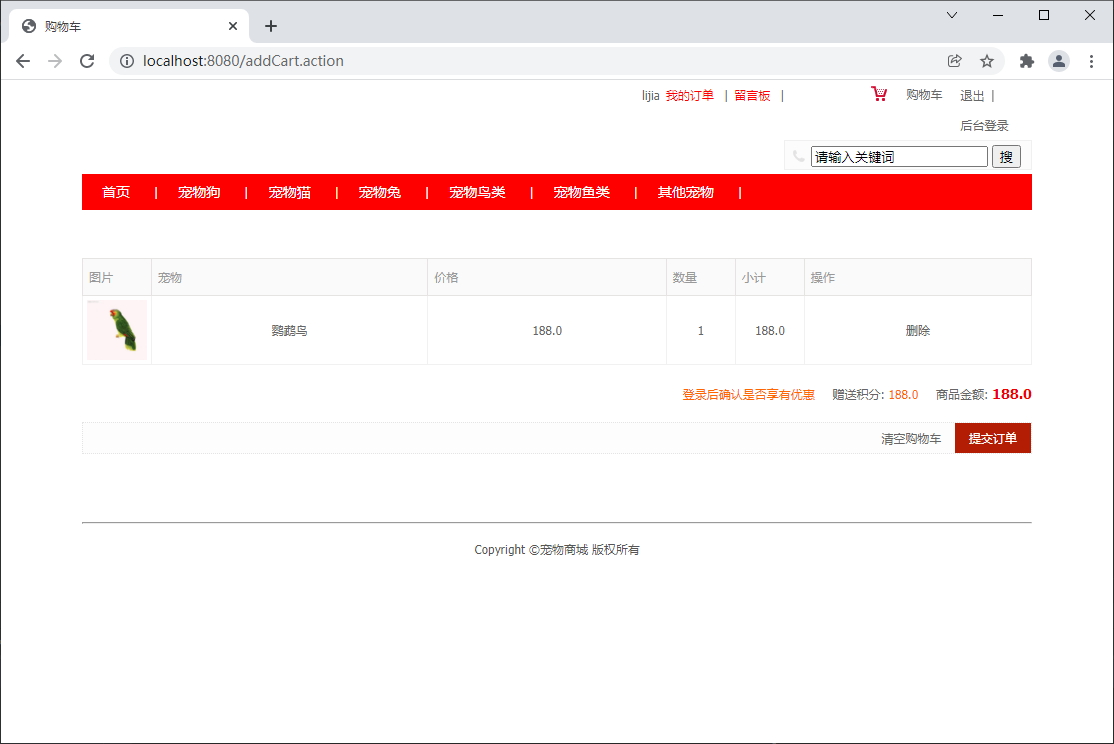Viewport: 1114px width, 744px height.
Task: Open the 宠物猫 category
Action: tap(289, 192)
